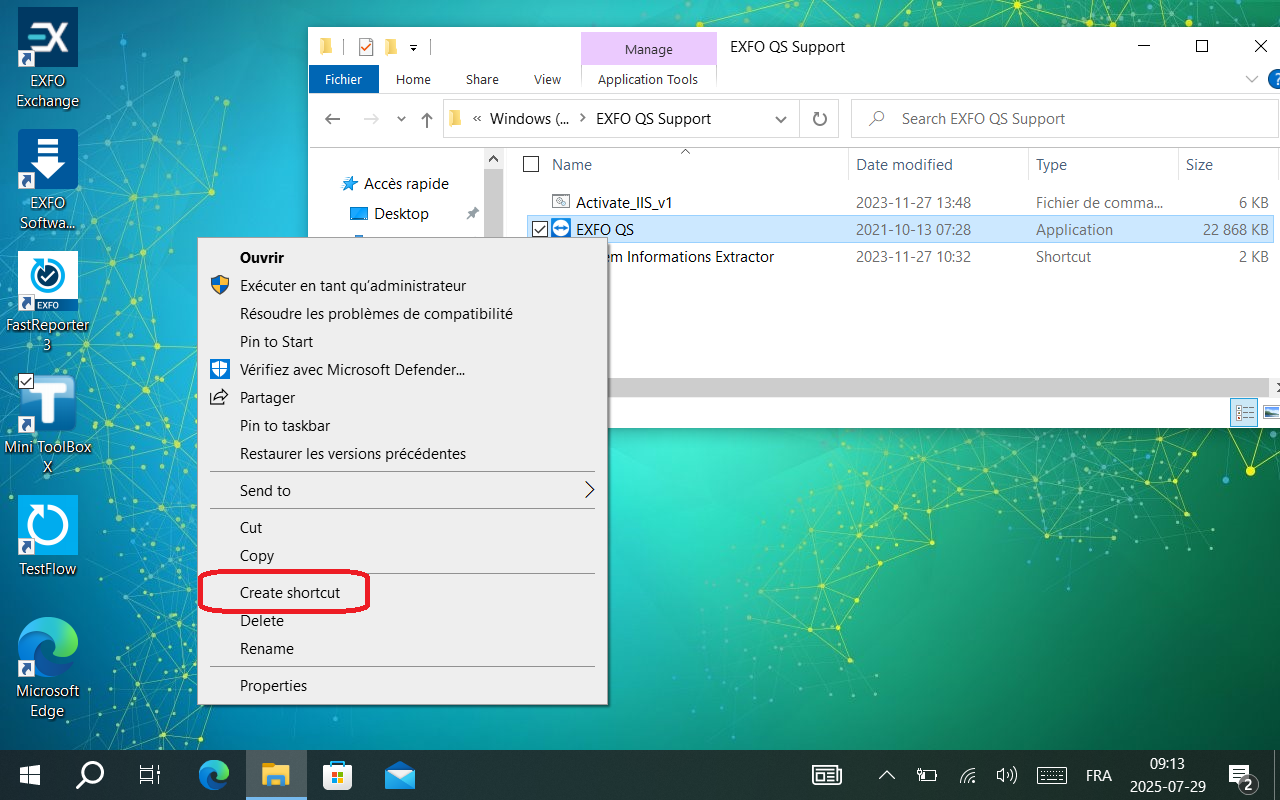Expand Send to submenu arrow

(589, 490)
